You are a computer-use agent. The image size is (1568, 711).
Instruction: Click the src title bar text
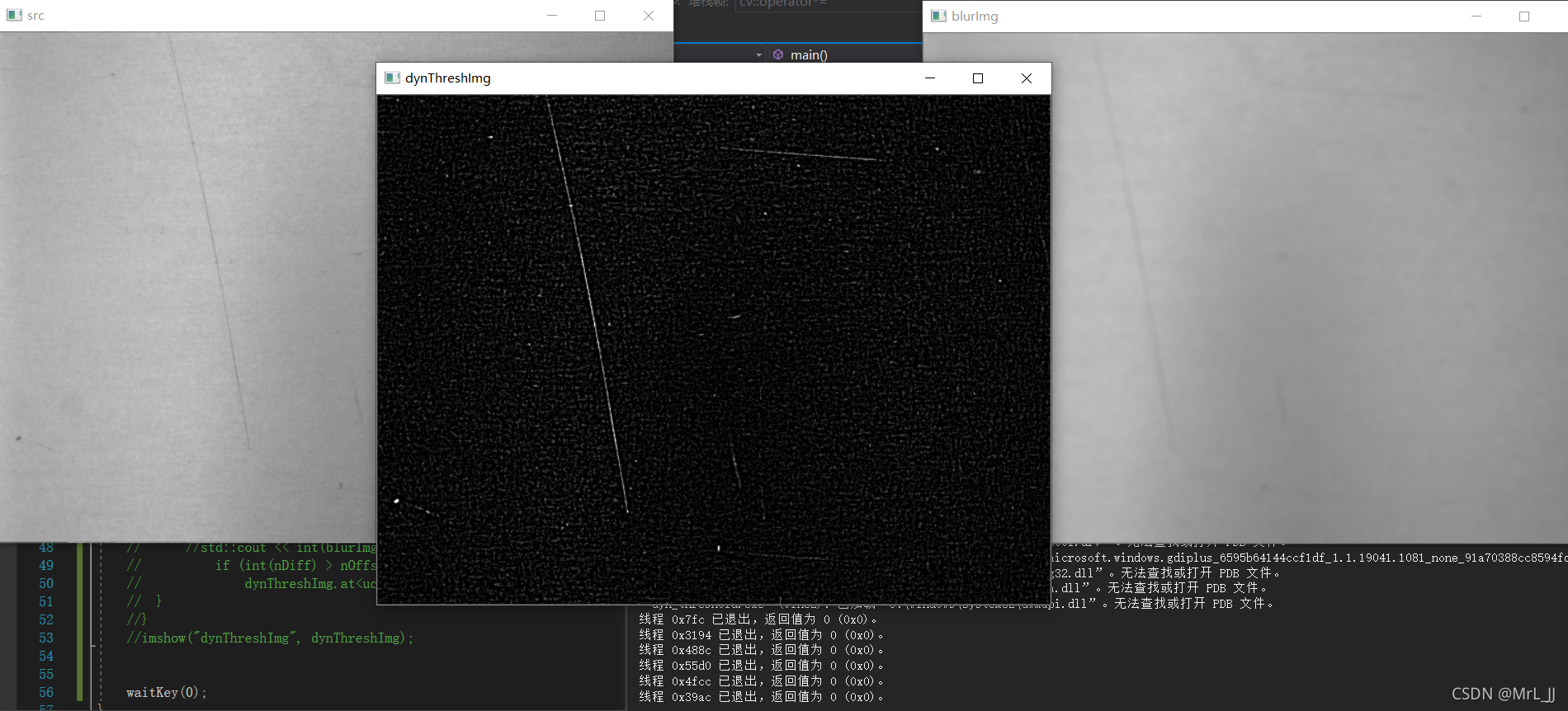pos(35,16)
